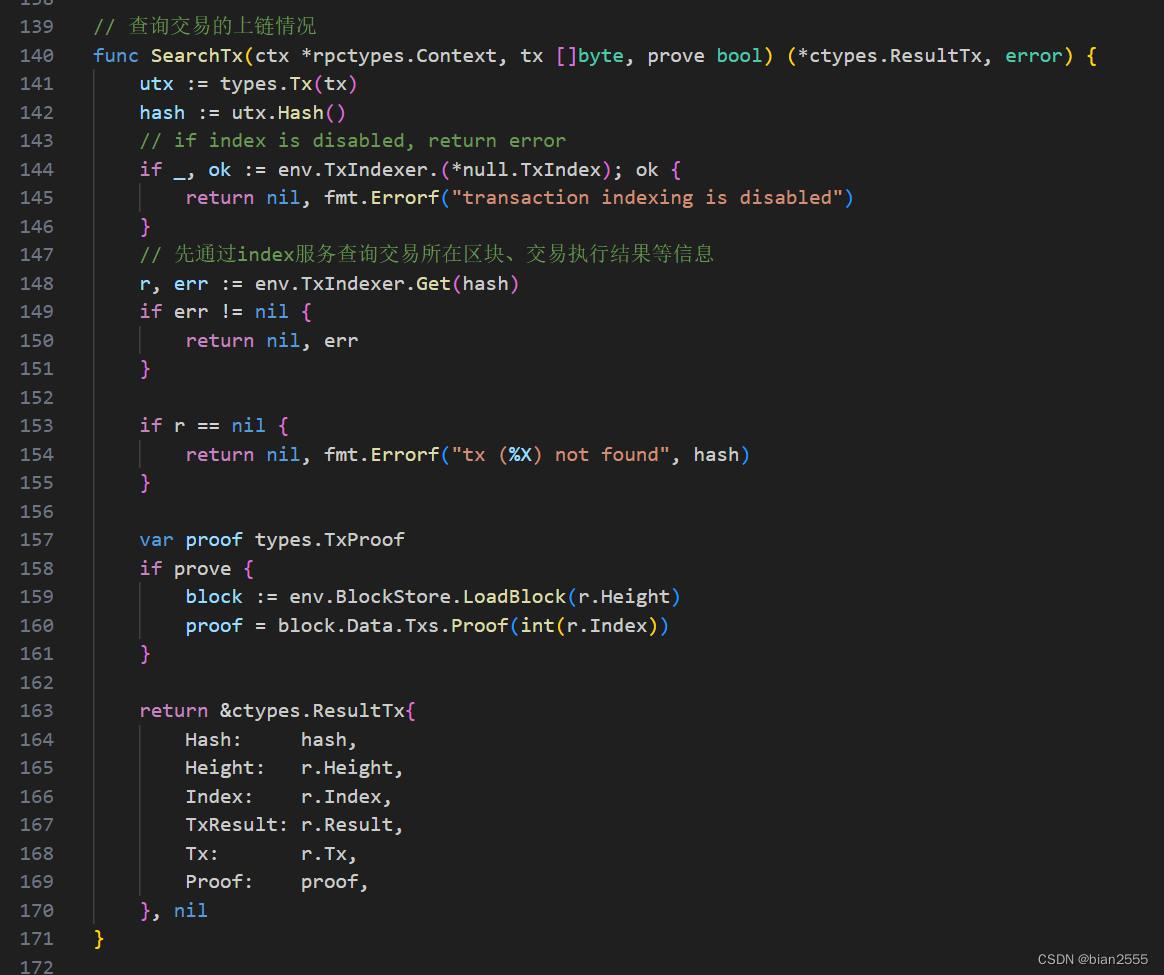Click "*null.TxIndex" type assertion on line 144
The image size is (1164, 975).
(526, 170)
